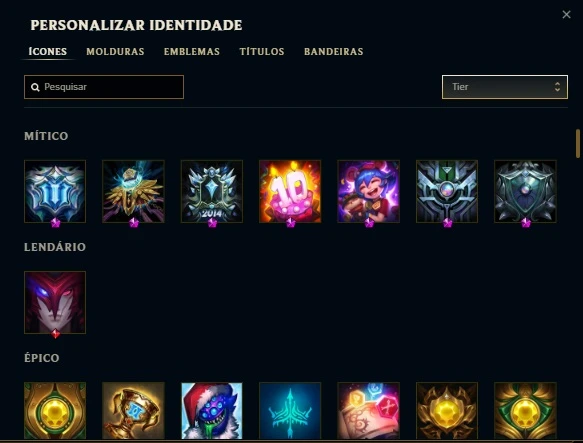Click the vertical scrollbar thumb
This screenshot has width=583, height=443.
(577, 143)
